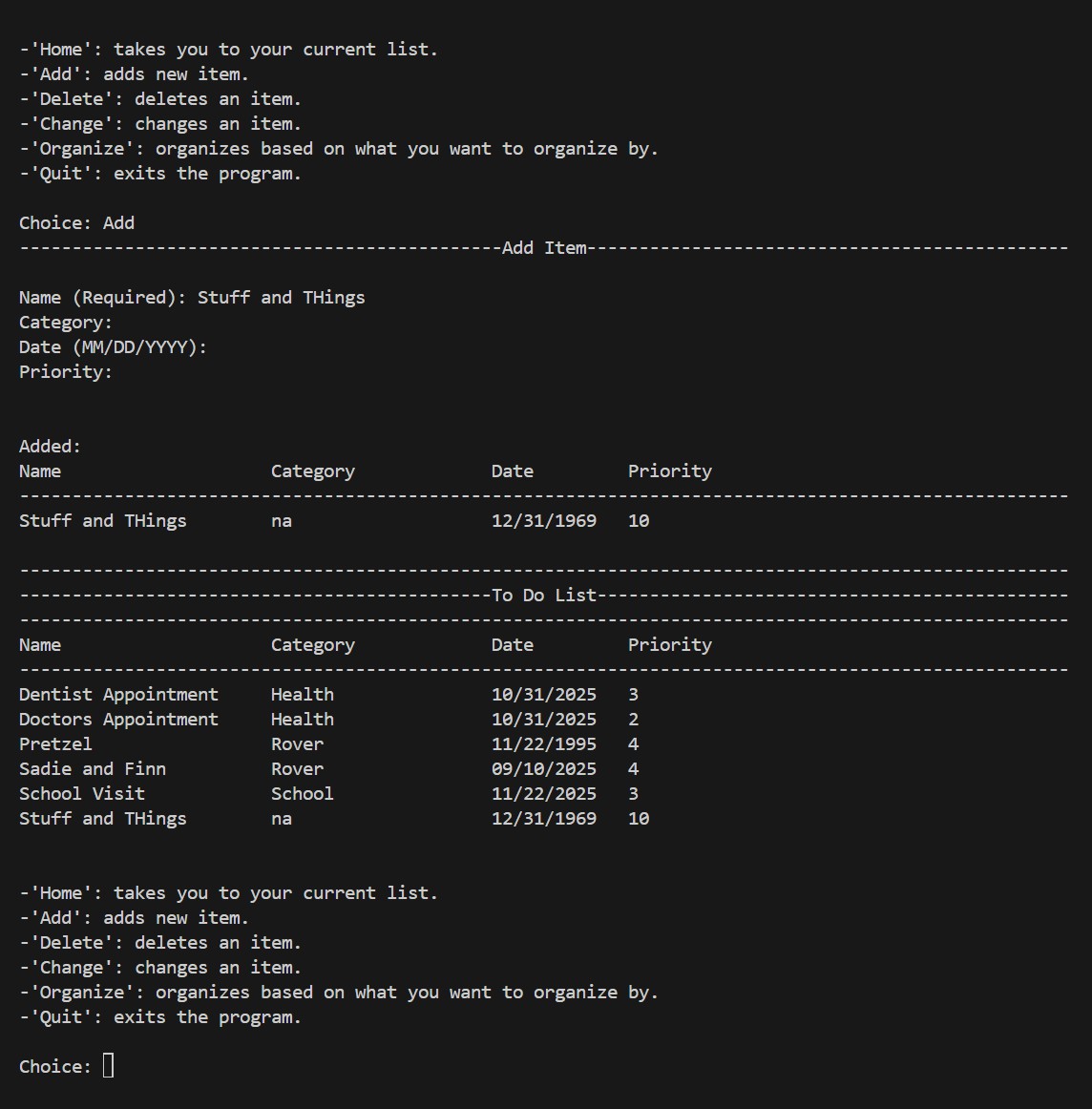The height and width of the screenshot is (1109, 1092).
Task: Select the 'School Visit' task name
Action: 81,794
